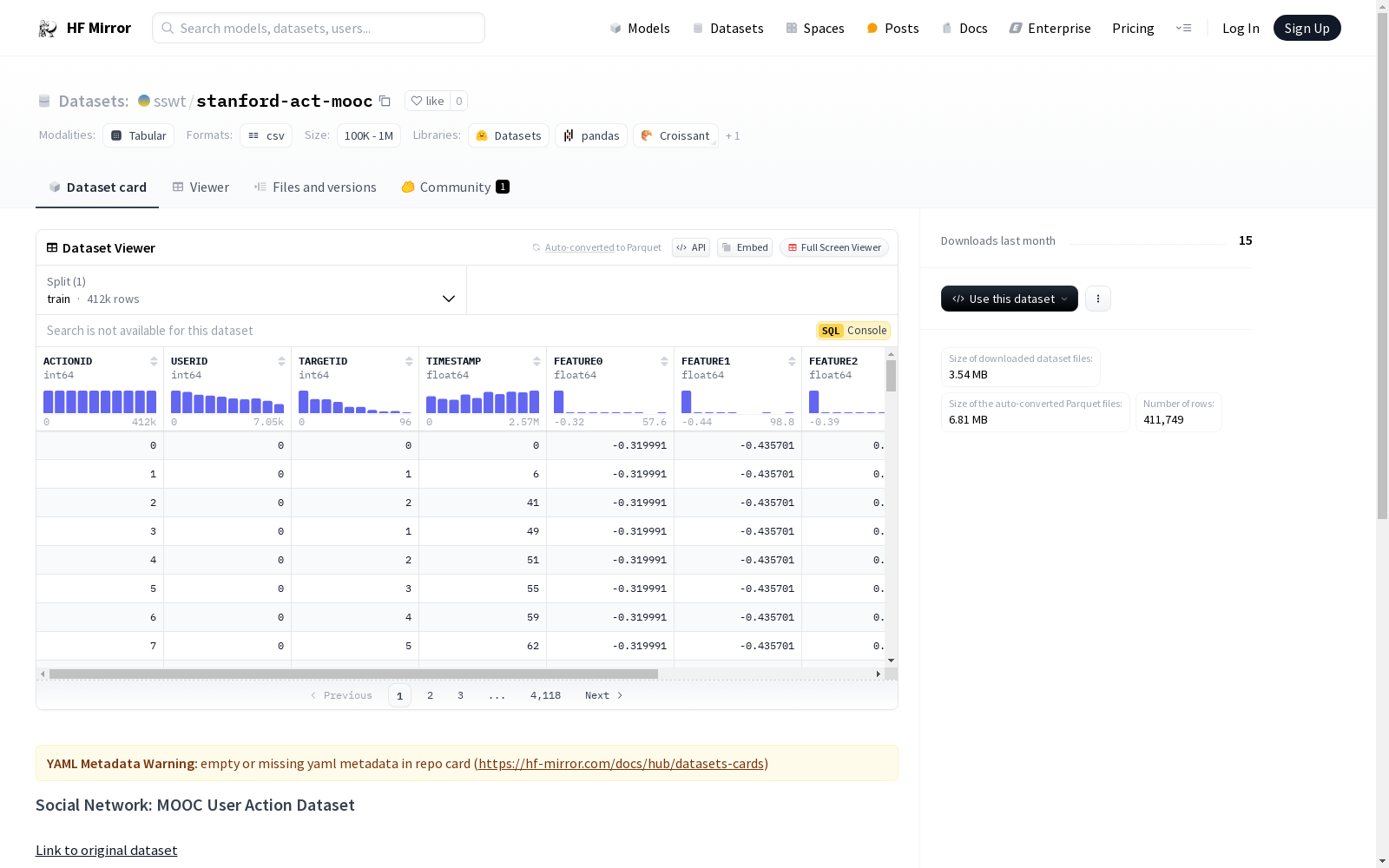Image resolution: width=1389 pixels, height=868 pixels.
Task: Sort the ACTIONID column
Action: point(154,361)
